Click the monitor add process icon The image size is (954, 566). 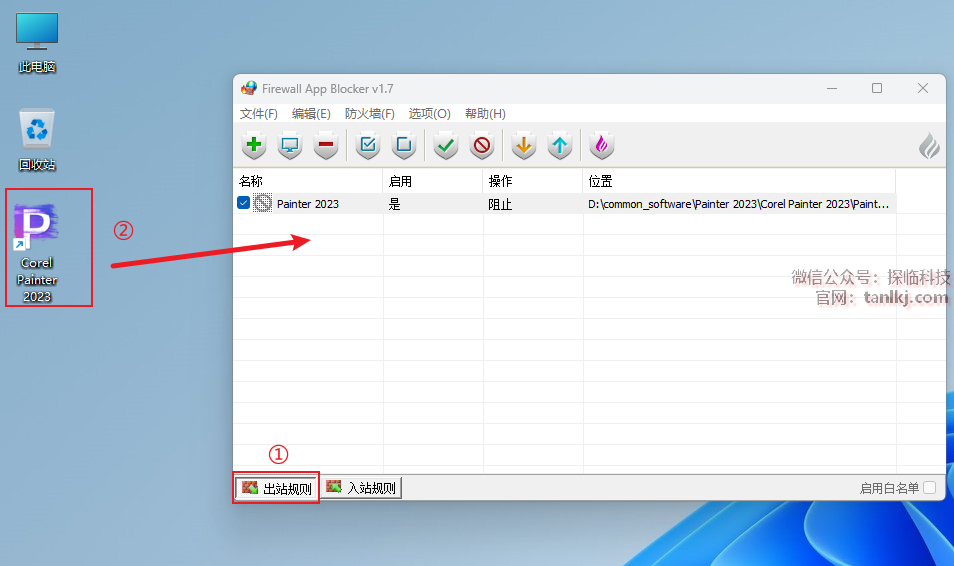(290, 146)
